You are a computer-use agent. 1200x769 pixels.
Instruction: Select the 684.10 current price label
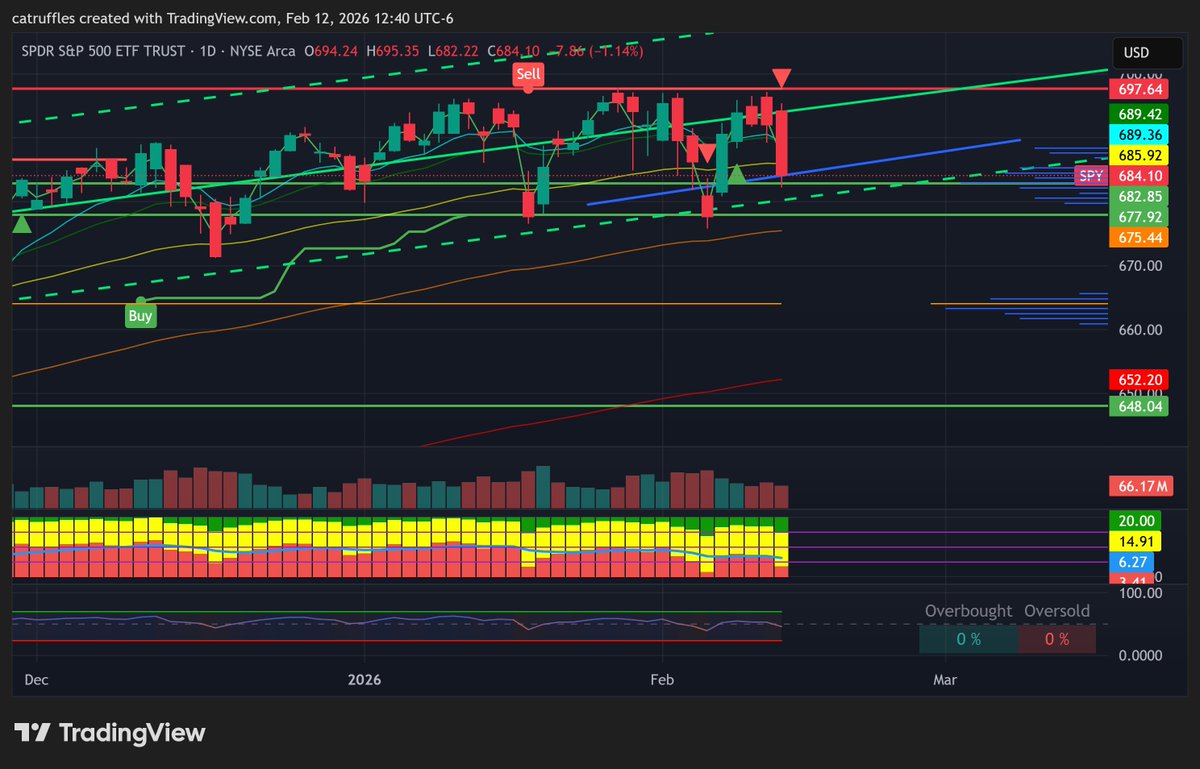1140,176
